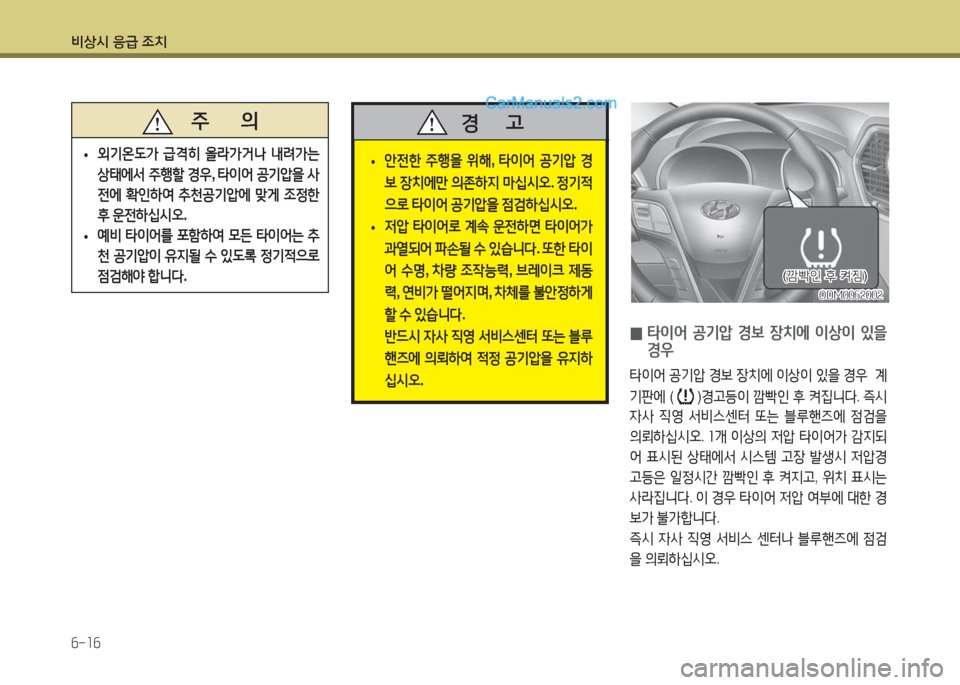960x685 pixels.
Task: Click the line 할 수 있습니다.
Action: (x=425, y=315)
